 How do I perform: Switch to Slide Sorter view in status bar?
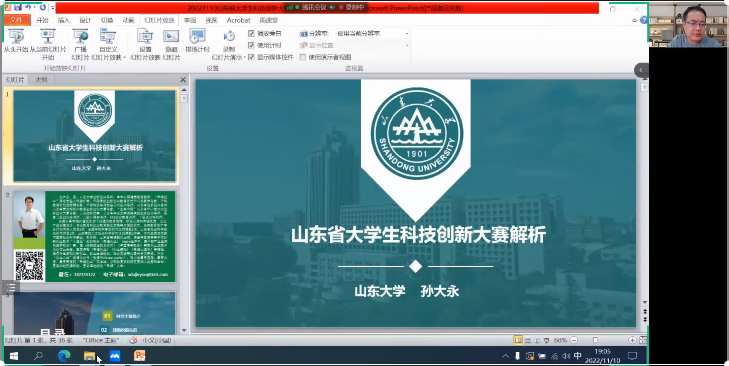click(x=528, y=340)
